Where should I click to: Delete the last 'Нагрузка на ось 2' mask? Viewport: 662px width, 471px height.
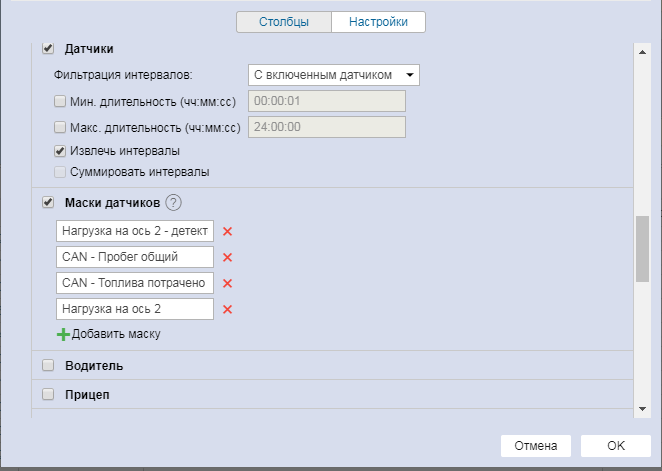coord(227,310)
